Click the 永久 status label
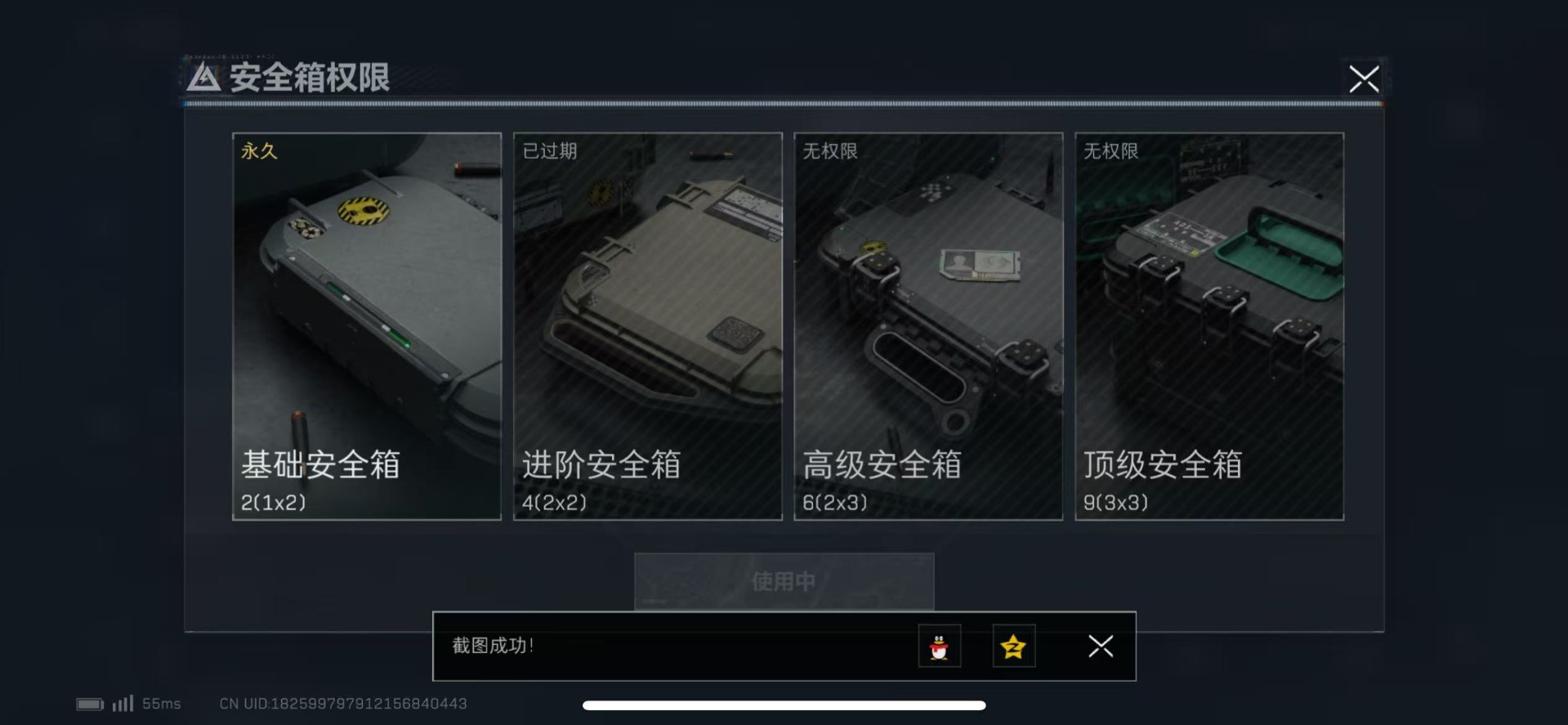The width and height of the screenshot is (1568, 725). point(259,150)
